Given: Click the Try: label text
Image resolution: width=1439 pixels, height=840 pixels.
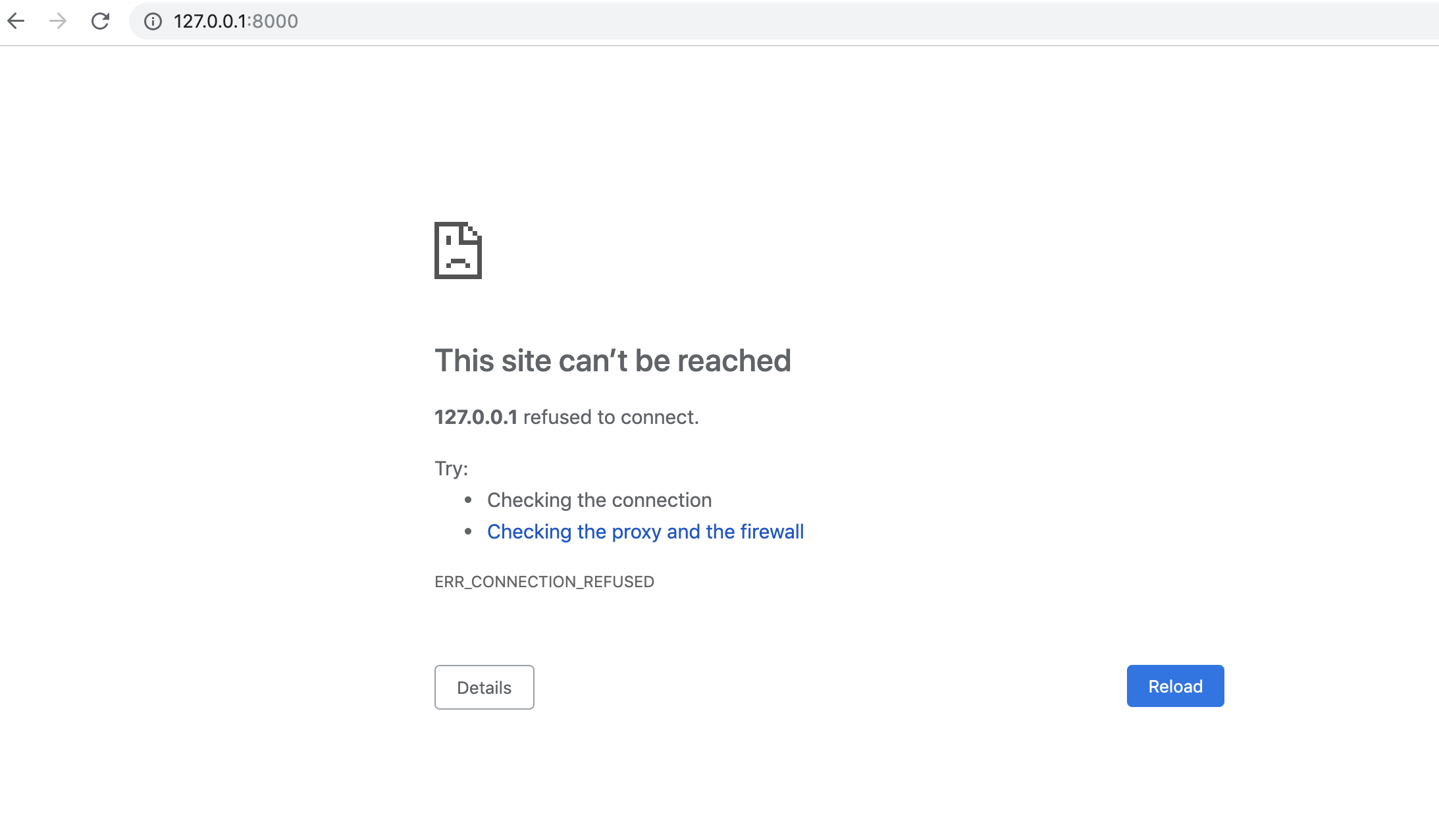Looking at the screenshot, I should pyautogui.click(x=450, y=467).
